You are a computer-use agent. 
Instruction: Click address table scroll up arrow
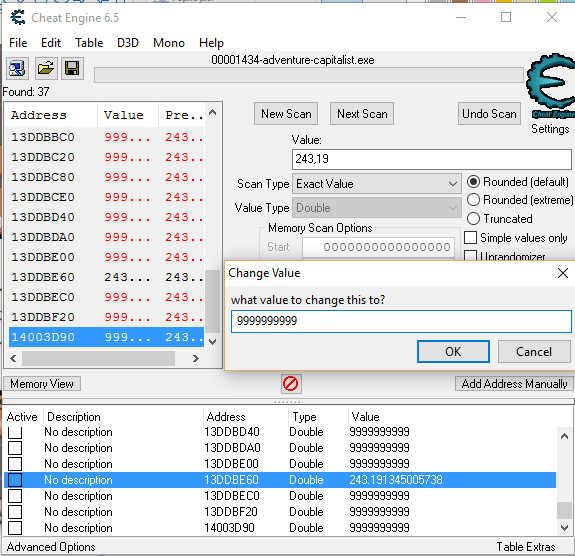coord(564,436)
